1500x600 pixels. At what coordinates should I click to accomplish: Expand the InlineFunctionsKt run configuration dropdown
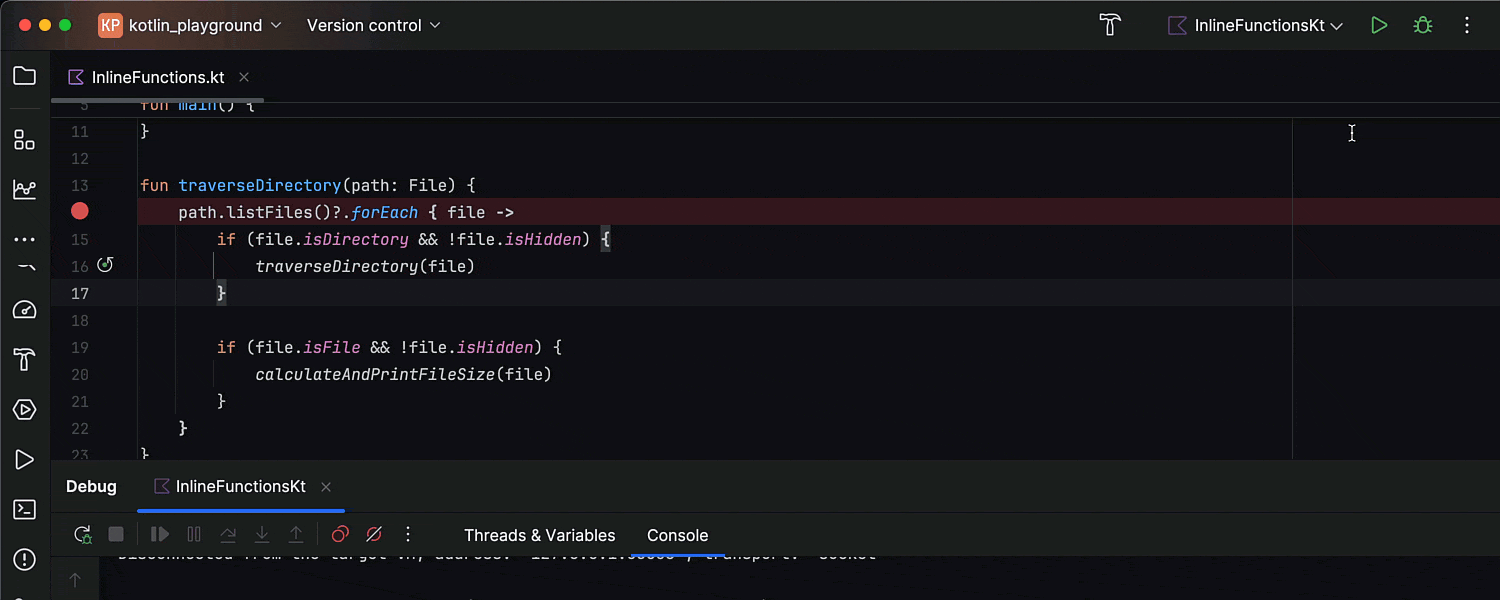pos(1255,25)
